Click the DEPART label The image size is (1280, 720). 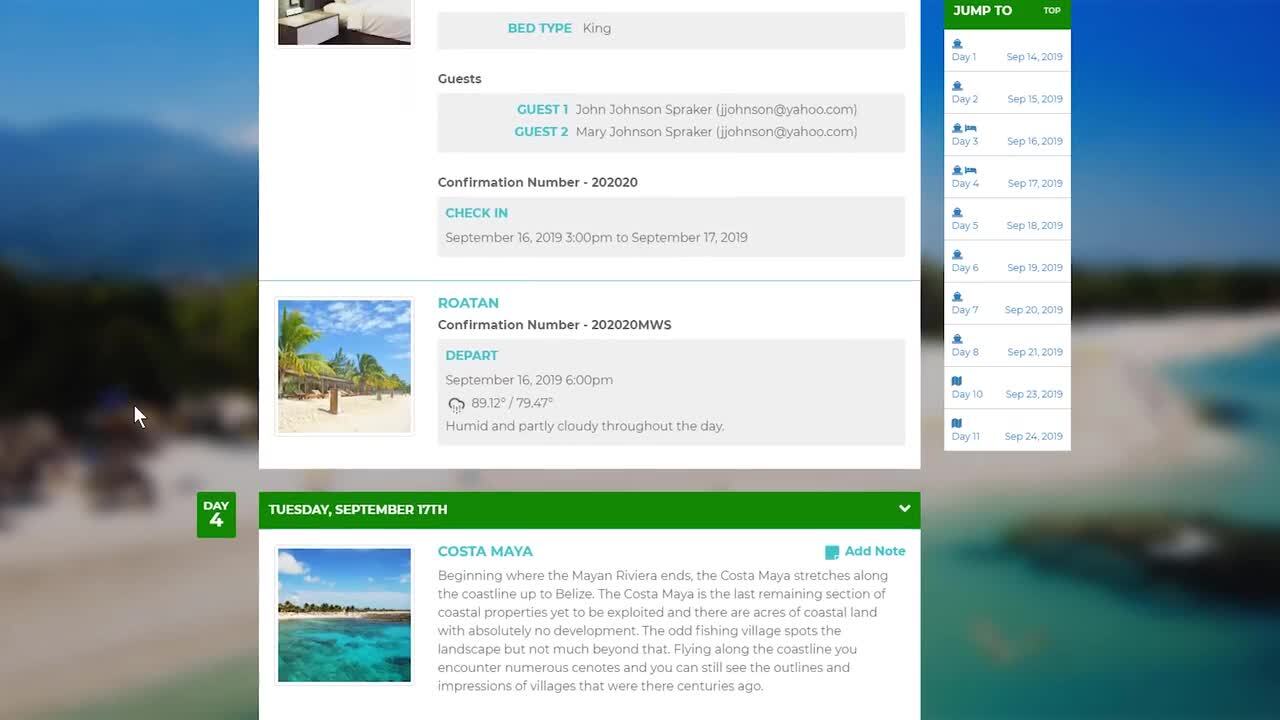click(x=472, y=355)
